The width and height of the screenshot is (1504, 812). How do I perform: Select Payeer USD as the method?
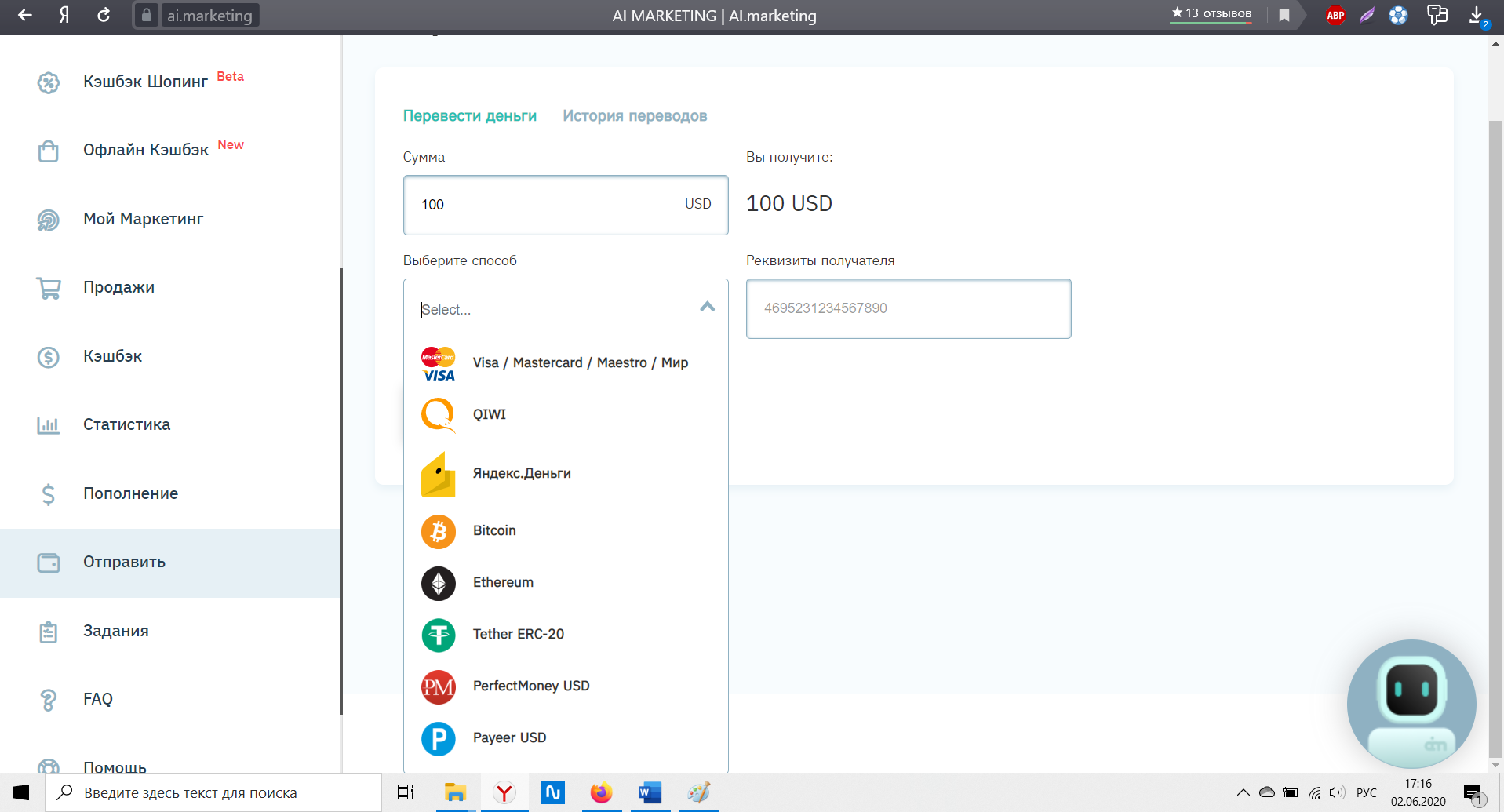[566, 737]
